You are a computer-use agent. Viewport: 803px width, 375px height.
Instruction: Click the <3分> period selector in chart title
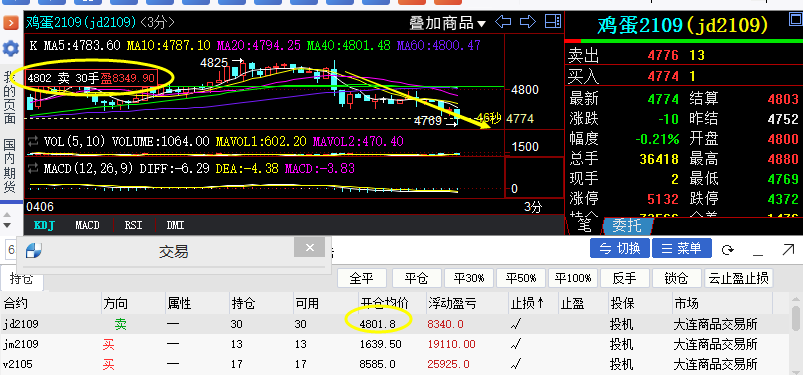(157, 23)
